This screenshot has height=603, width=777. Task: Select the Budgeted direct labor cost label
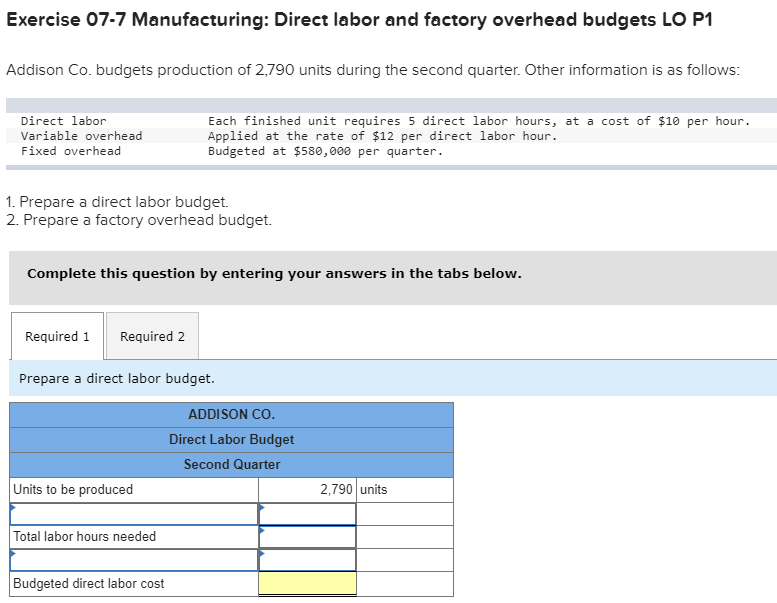coord(88,584)
